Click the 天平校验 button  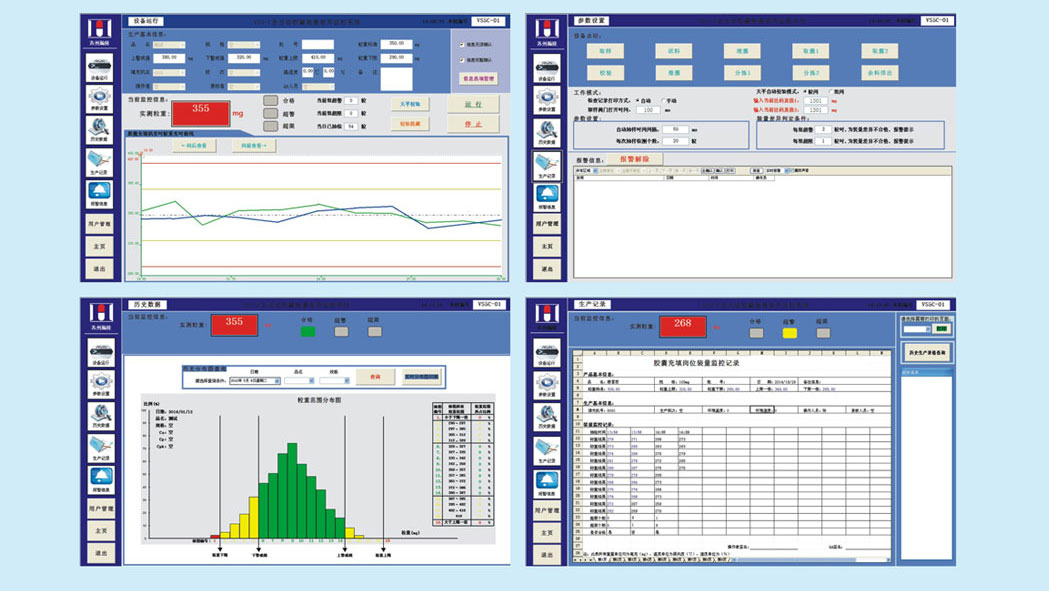[x=410, y=104]
